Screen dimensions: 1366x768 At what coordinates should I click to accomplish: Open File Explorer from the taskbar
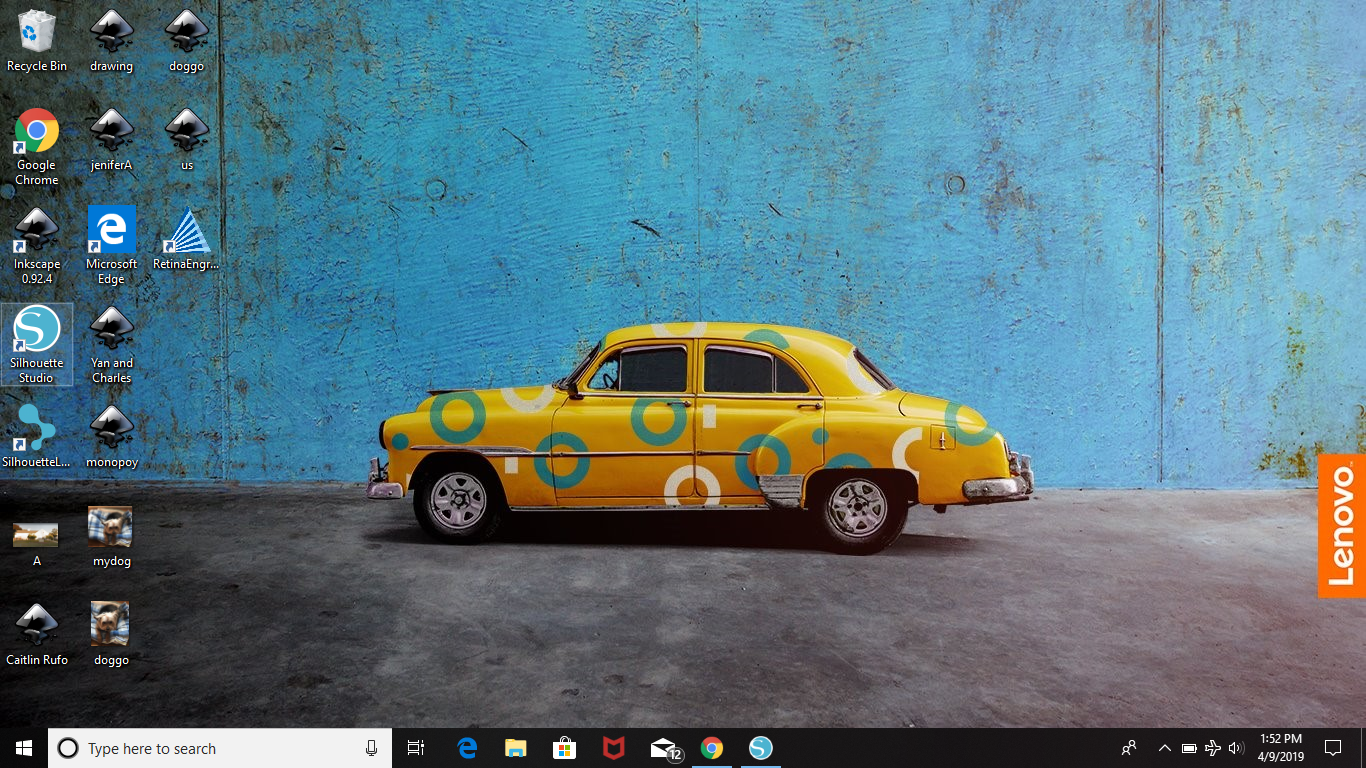516,748
